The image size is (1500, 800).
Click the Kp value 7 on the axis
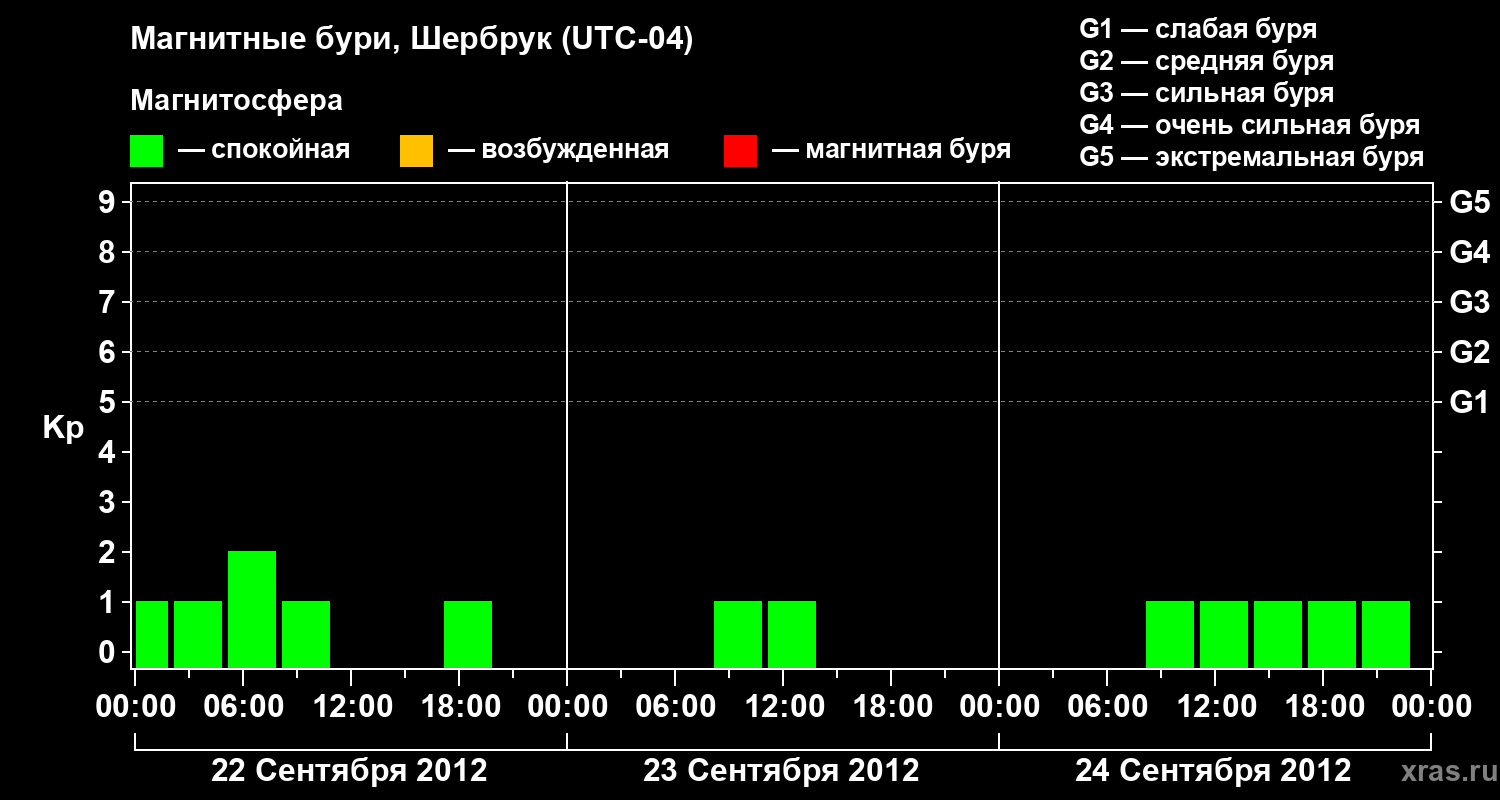tap(109, 302)
